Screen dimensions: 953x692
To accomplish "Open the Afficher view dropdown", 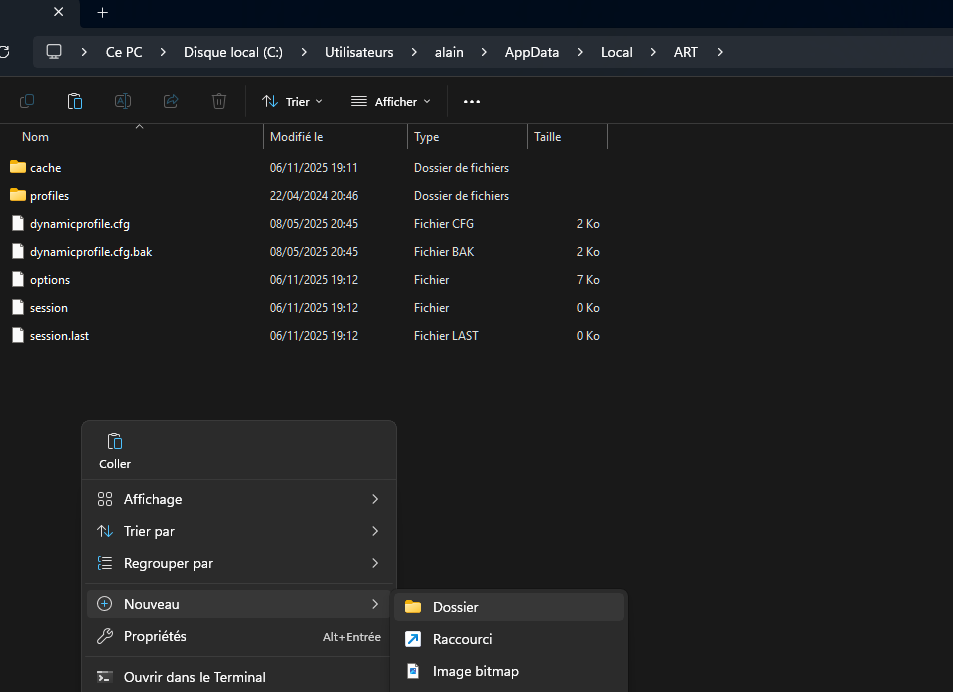I will tap(391, 101).
